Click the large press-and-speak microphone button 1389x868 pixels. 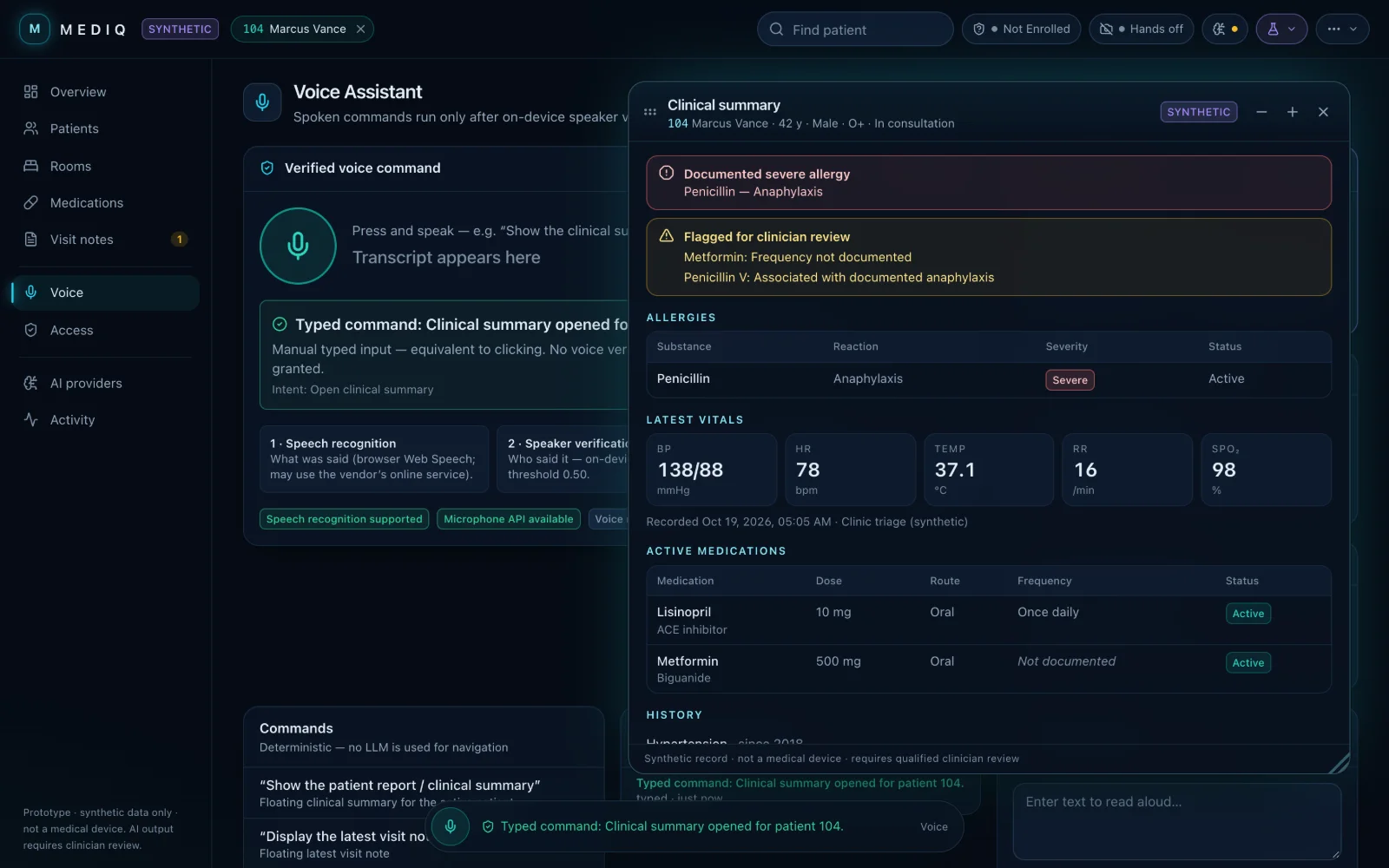(x=298, y=246)
